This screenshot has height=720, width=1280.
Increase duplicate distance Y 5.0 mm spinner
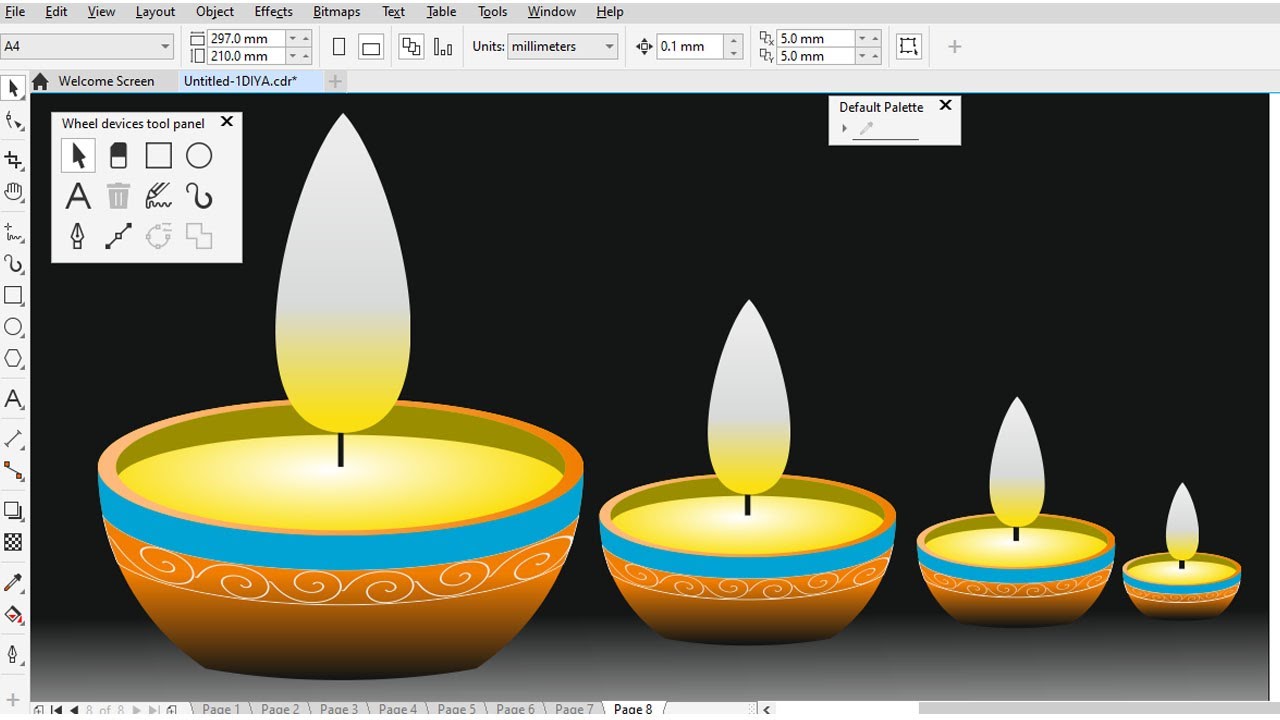click(875, 54)
